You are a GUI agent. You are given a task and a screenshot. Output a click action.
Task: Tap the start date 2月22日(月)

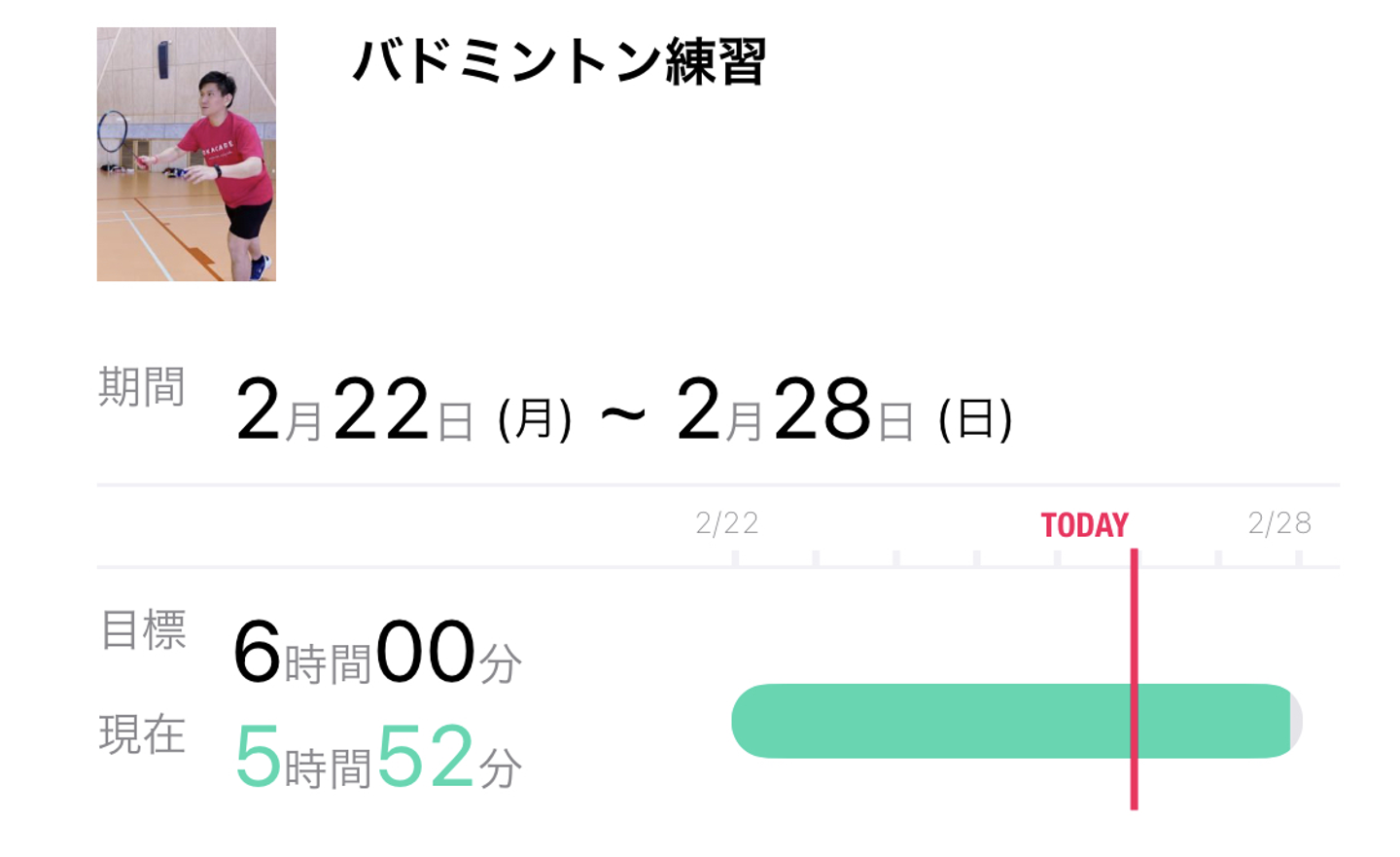point(402,411)
